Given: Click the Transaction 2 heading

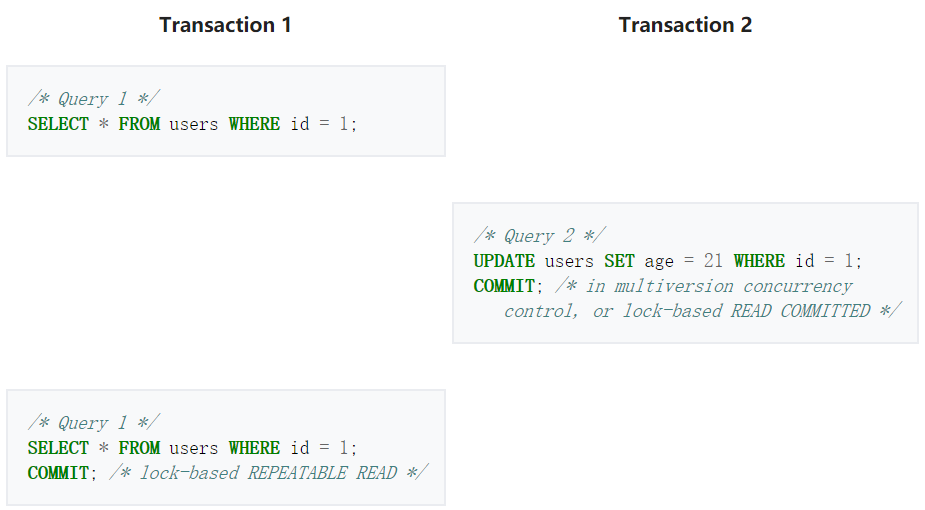Looking at the screenshot, I should pyautogui.click(x=685, y=25).
